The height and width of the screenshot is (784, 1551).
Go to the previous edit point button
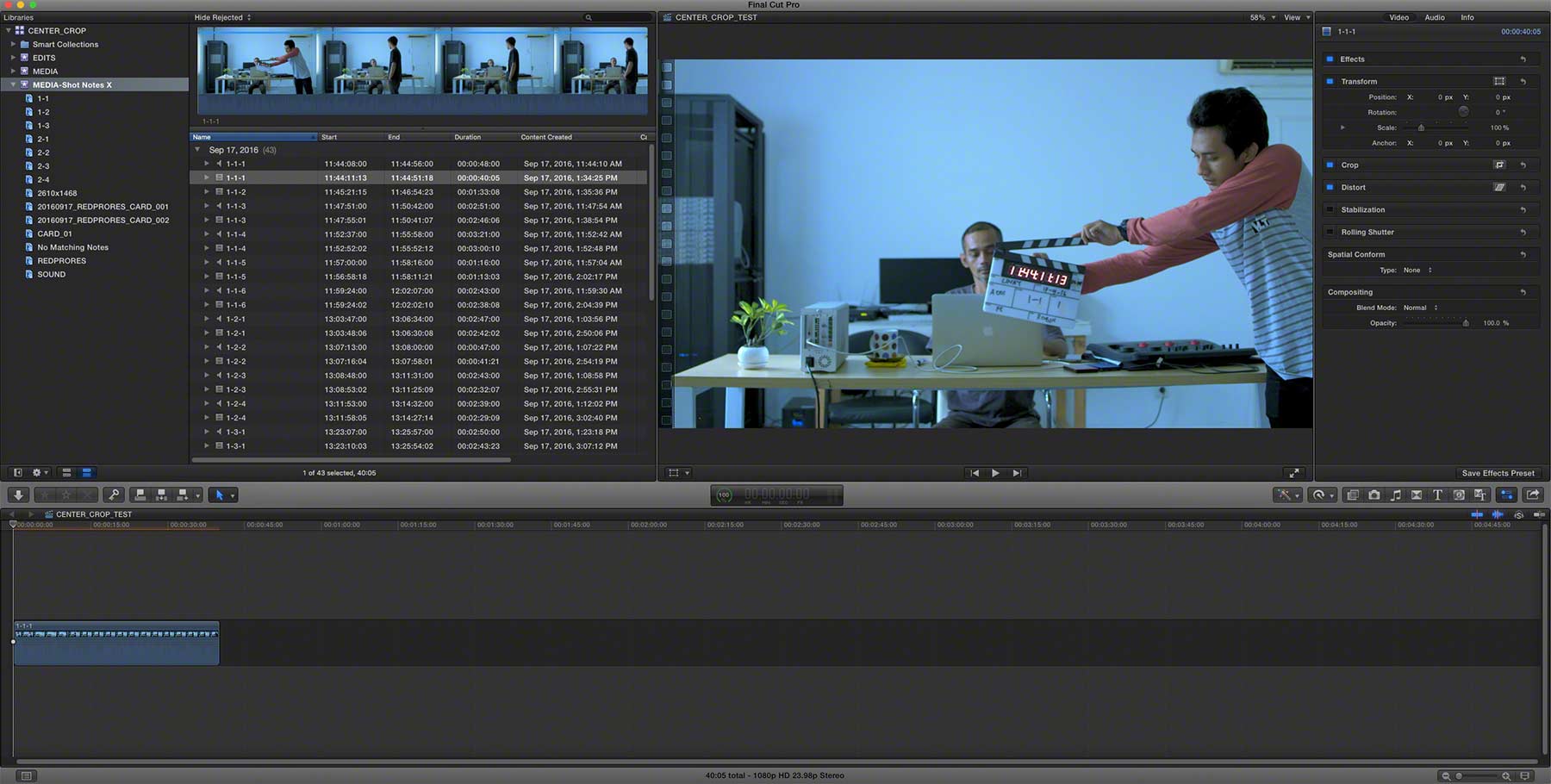click(975, 473)
